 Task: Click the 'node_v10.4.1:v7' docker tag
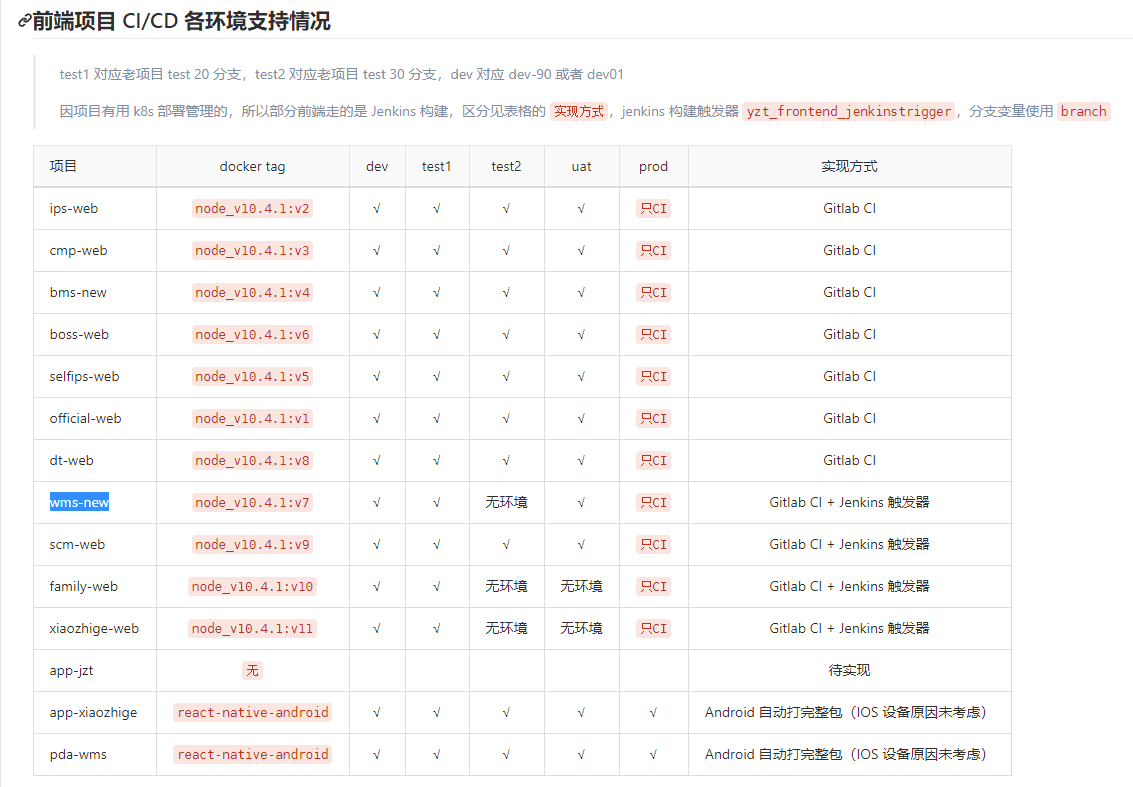[x=252, y=502]
